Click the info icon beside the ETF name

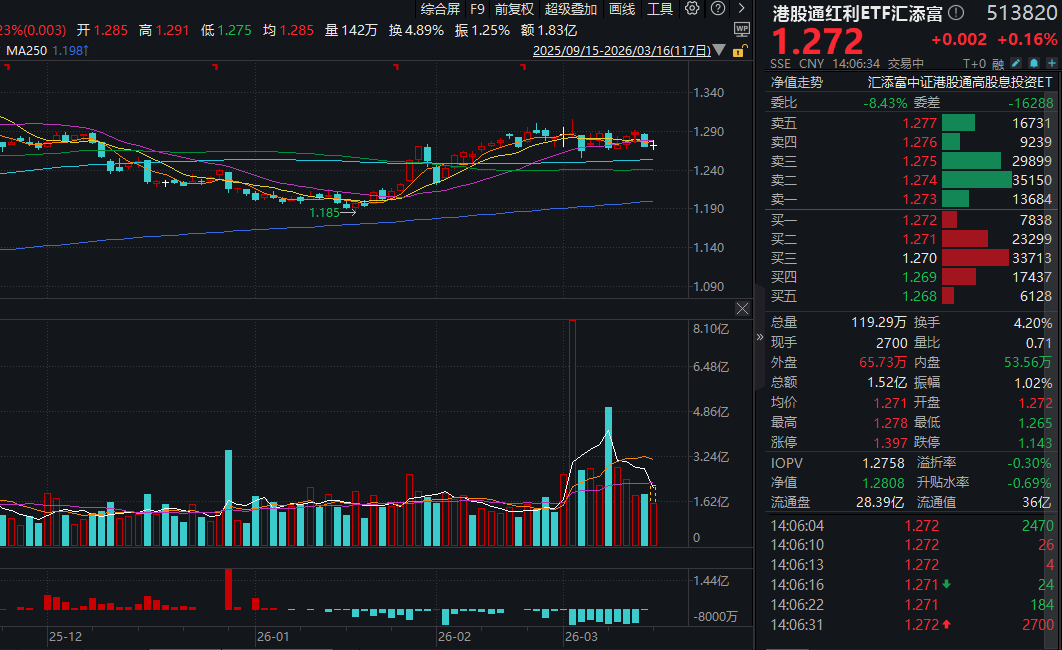[956, 13]
